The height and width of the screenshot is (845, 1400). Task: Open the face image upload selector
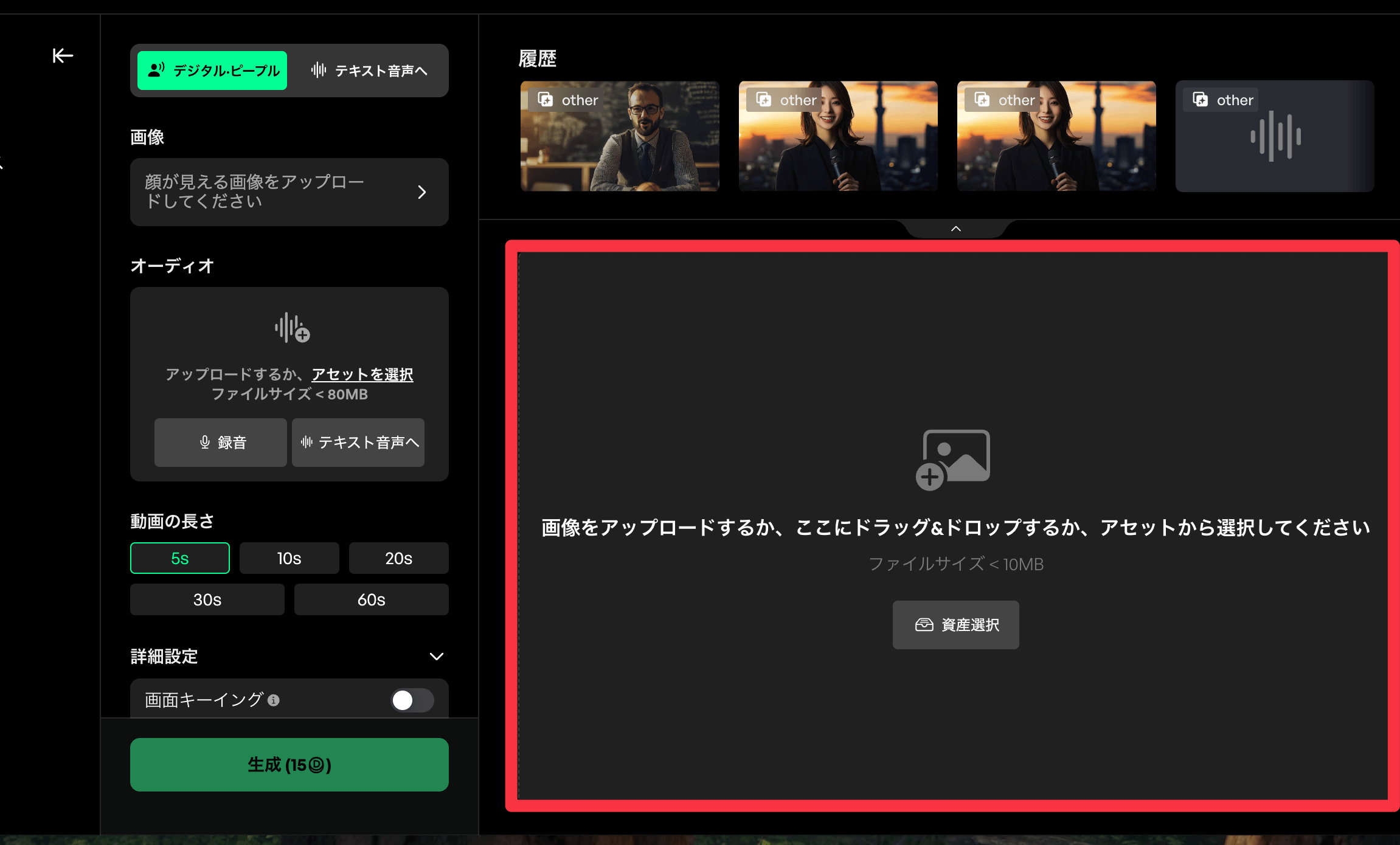289,192
